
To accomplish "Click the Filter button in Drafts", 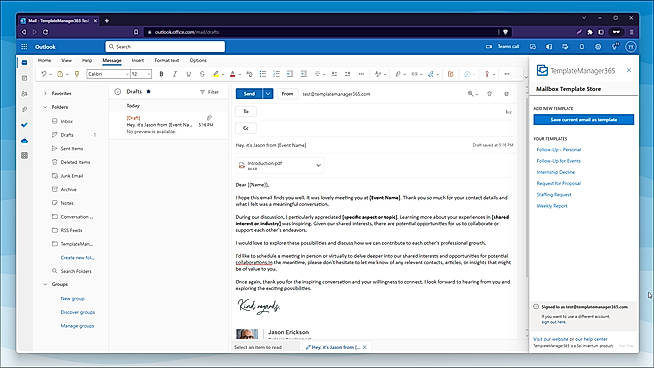I will point(209,92).
